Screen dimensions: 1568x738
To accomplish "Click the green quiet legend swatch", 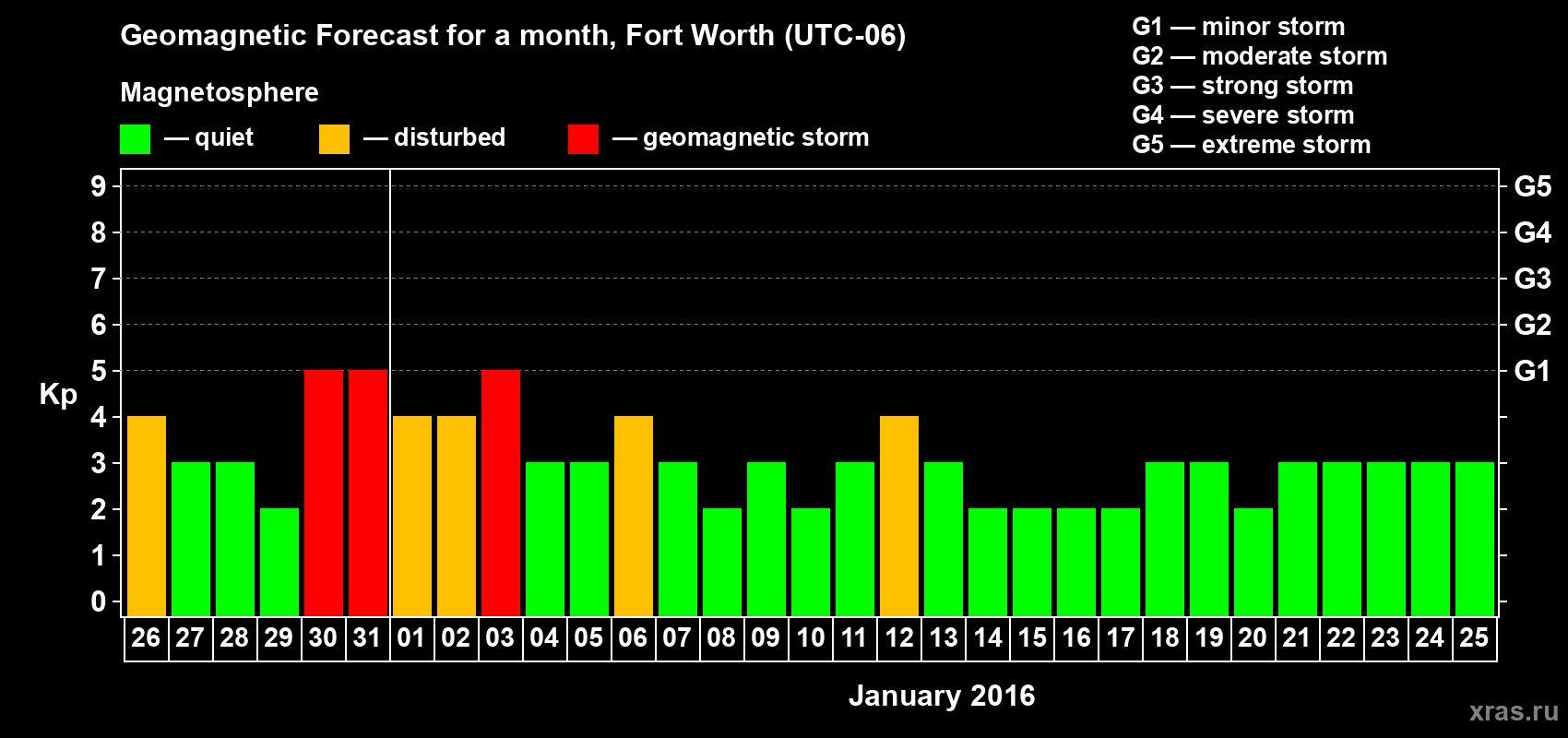I will point(135,139).
